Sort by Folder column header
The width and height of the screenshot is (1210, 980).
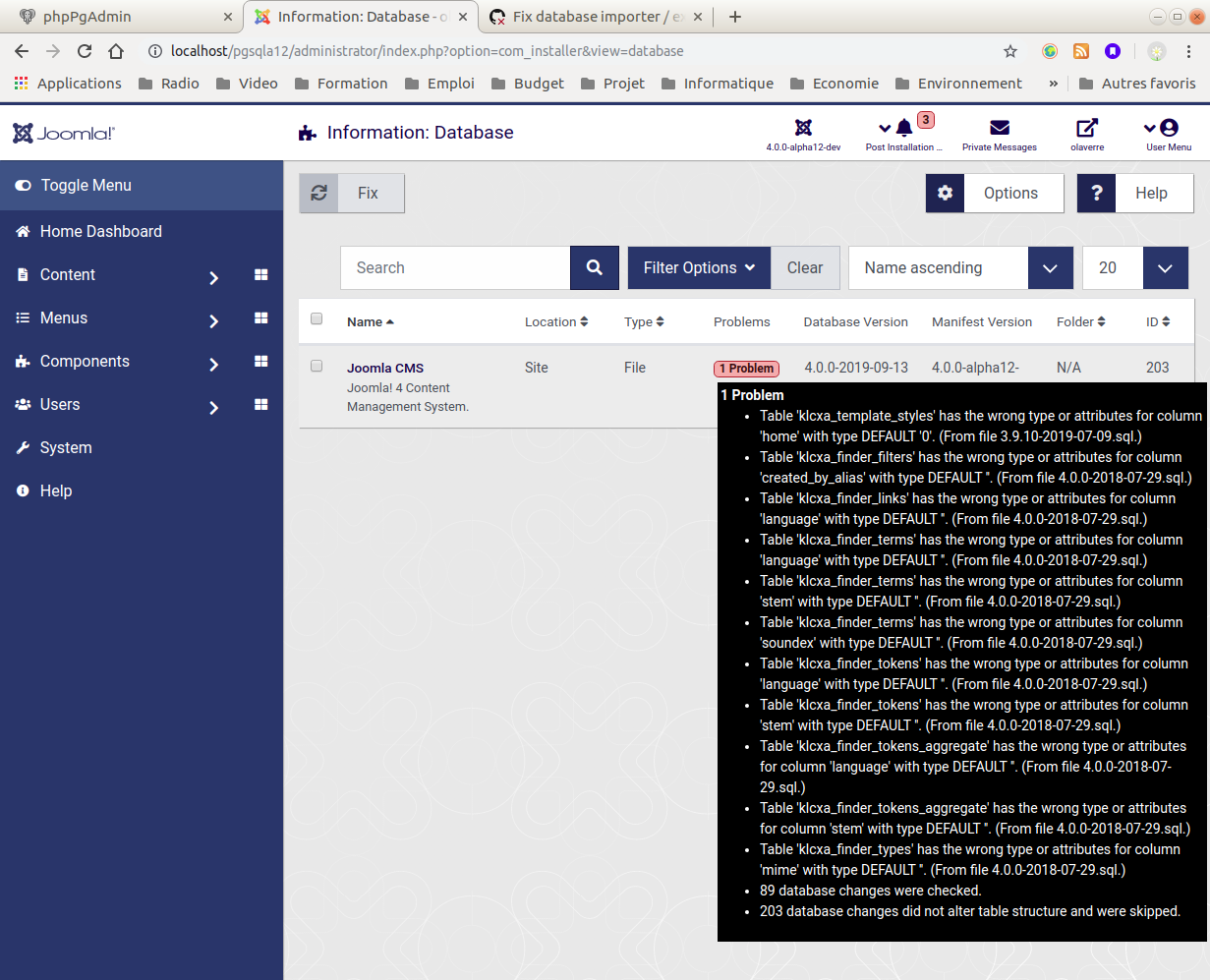click(1081, 321)
